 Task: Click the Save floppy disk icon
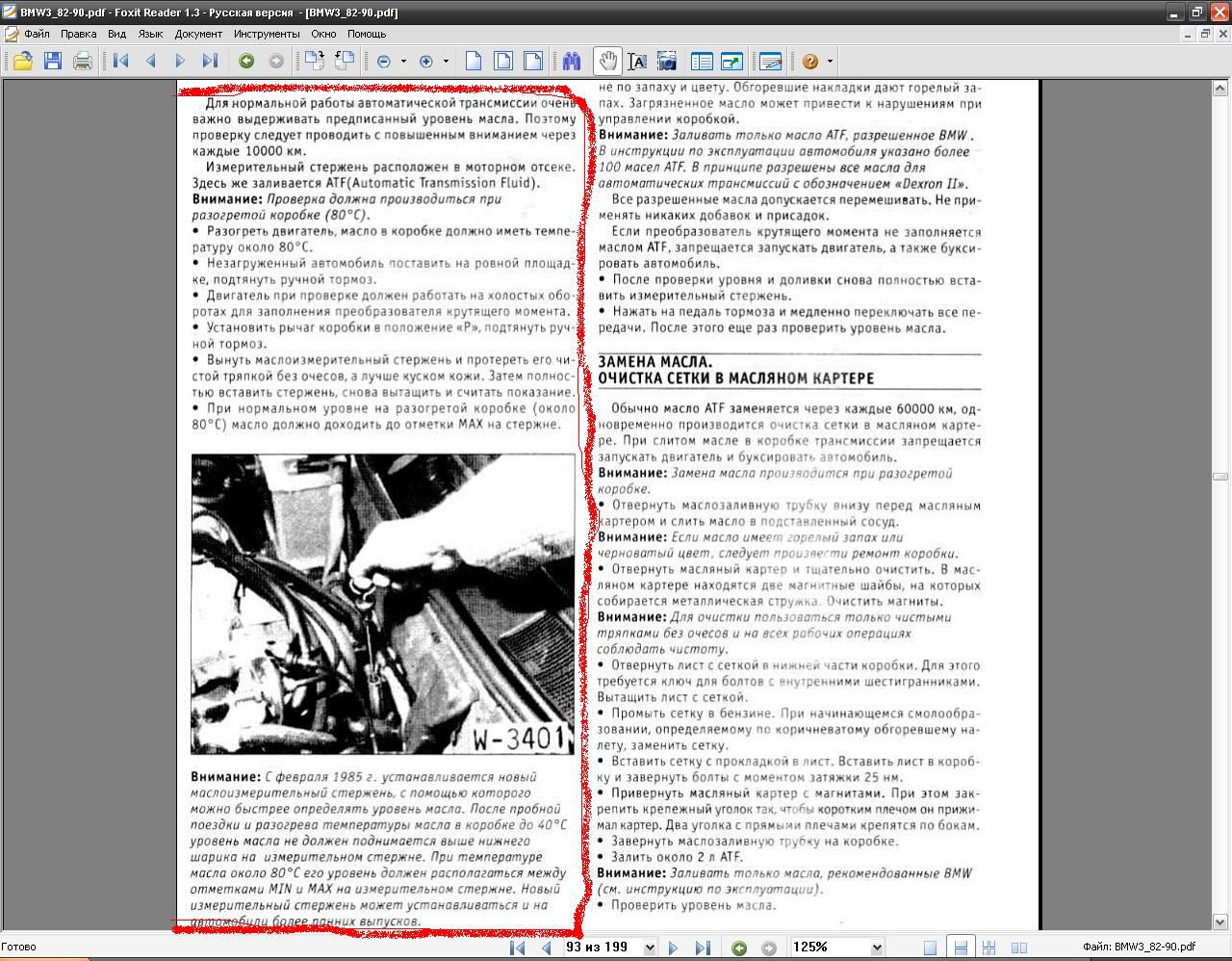click(x=53, y=62)
